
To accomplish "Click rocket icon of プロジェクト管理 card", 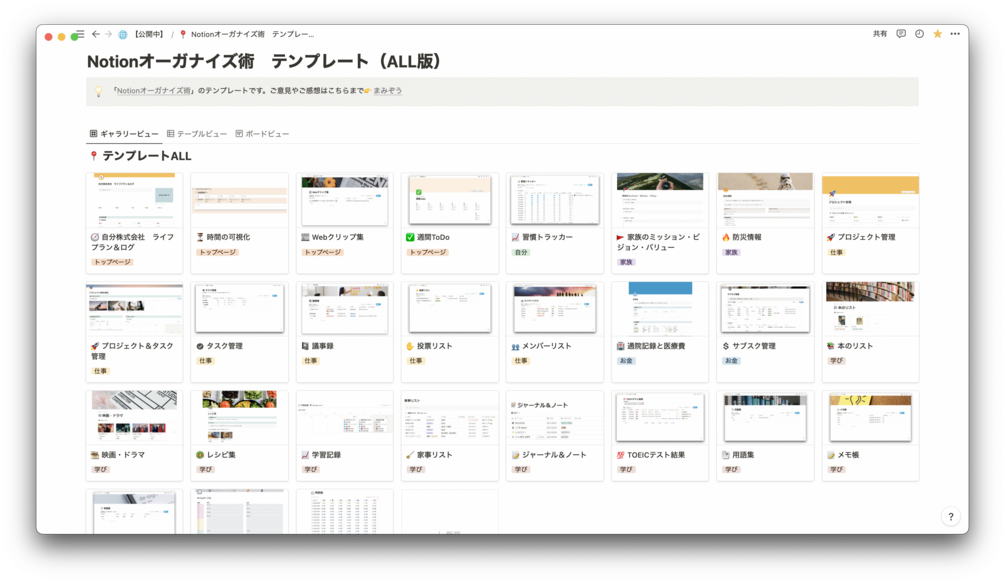I will (831, 237).
